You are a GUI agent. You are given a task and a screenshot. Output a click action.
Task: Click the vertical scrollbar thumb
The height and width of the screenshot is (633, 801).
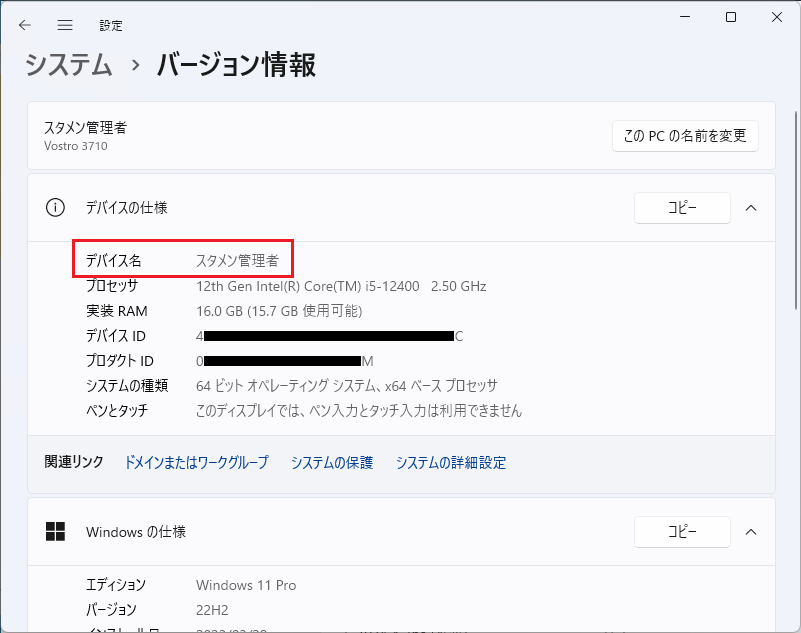[x=796, y=209]
